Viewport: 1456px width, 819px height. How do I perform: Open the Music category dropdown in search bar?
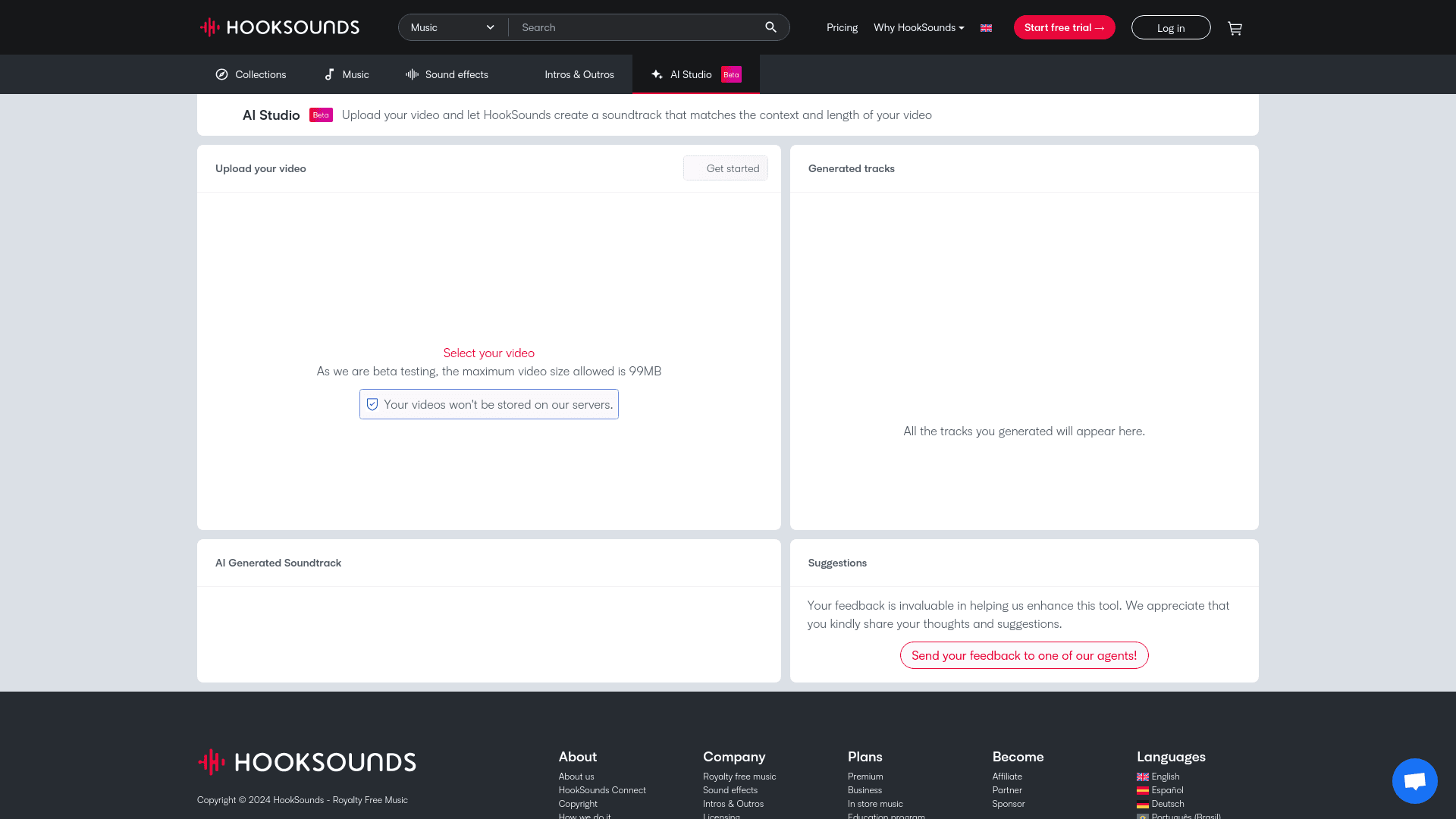[452, 27]
